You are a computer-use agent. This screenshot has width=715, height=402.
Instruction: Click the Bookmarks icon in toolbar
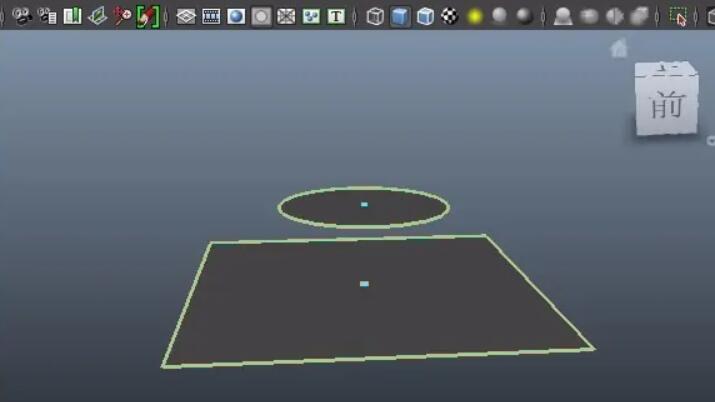click(x=72, y=16)
